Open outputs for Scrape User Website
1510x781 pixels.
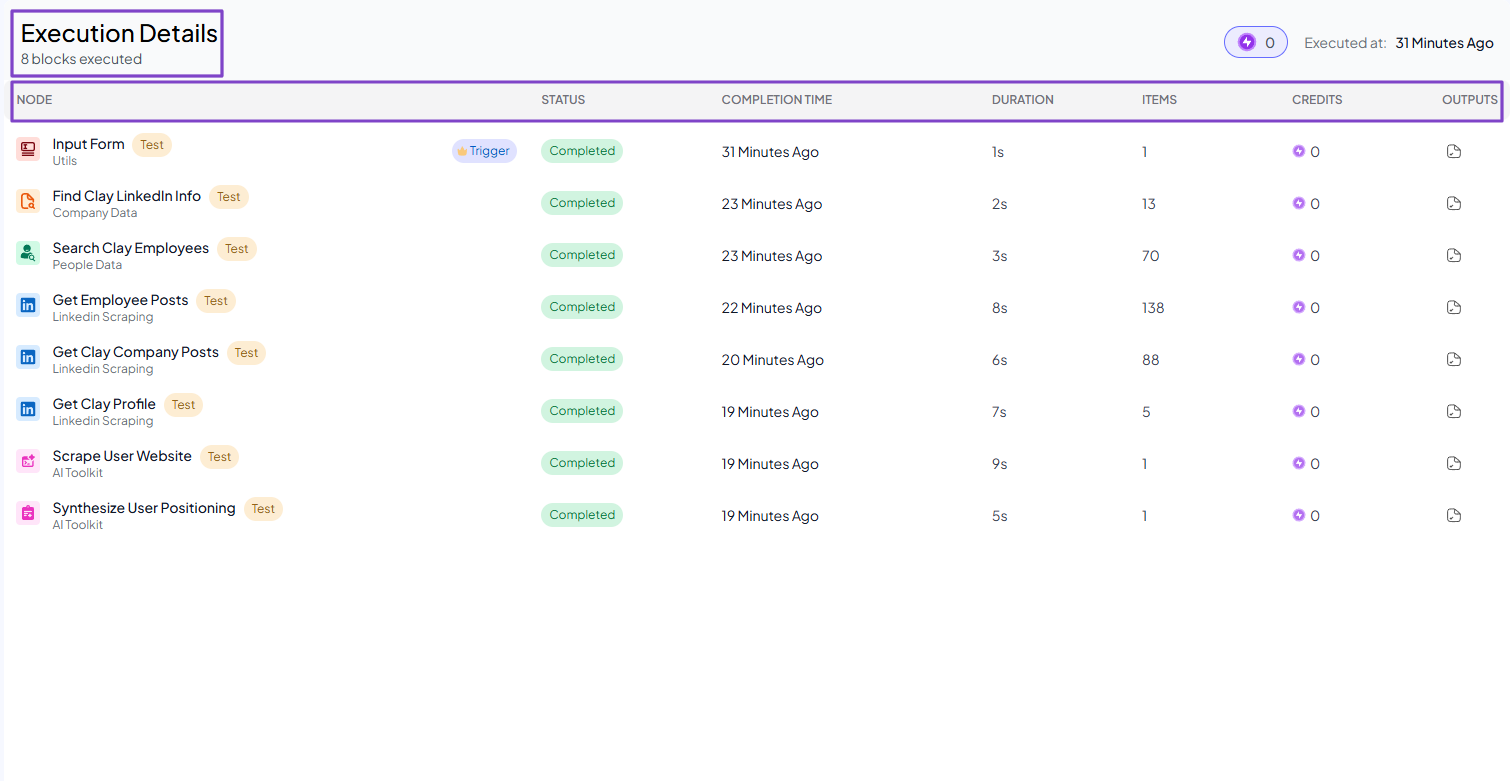1454,463
